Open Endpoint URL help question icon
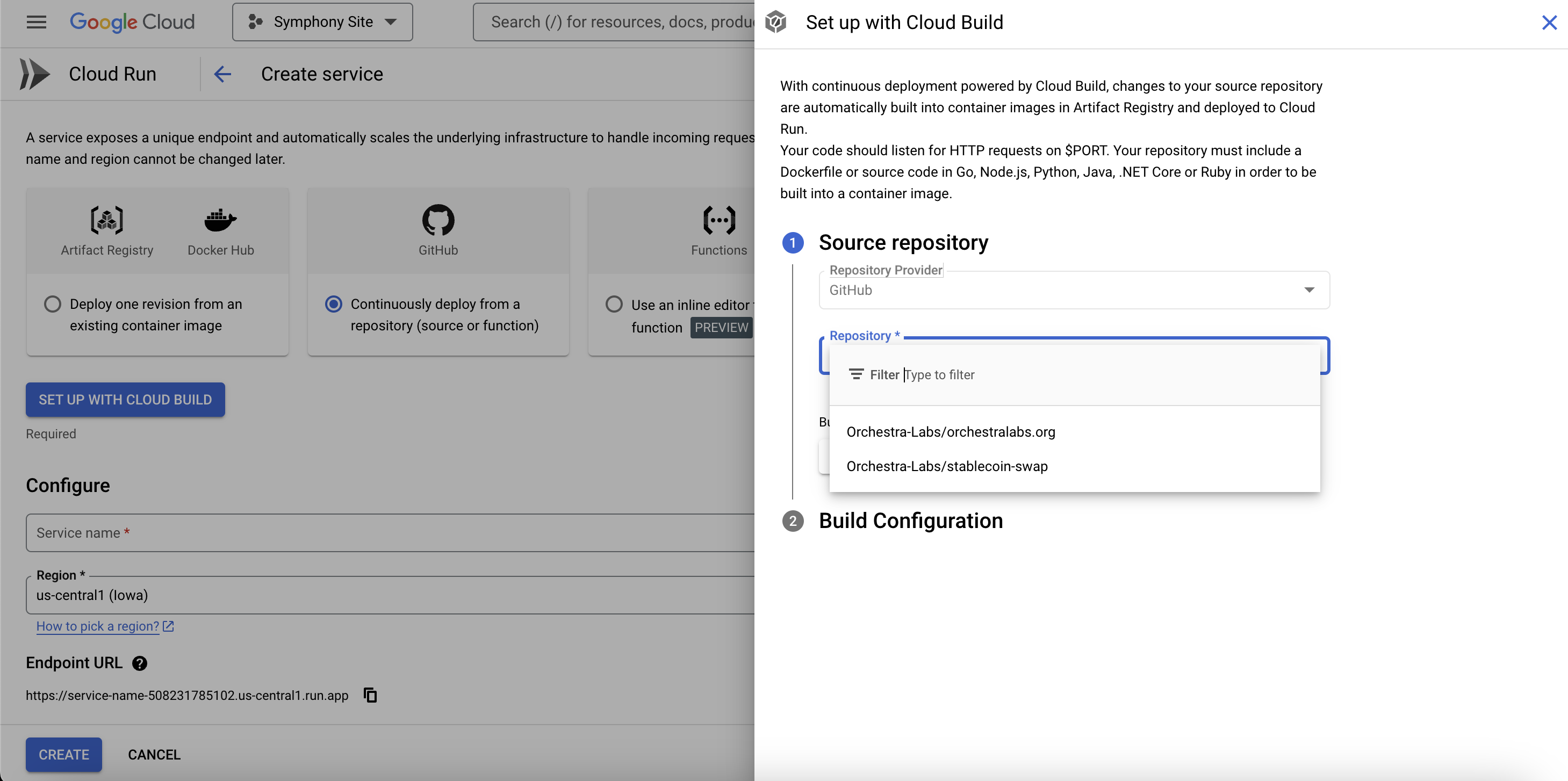The image size is (1568, 781). [139, 663]
